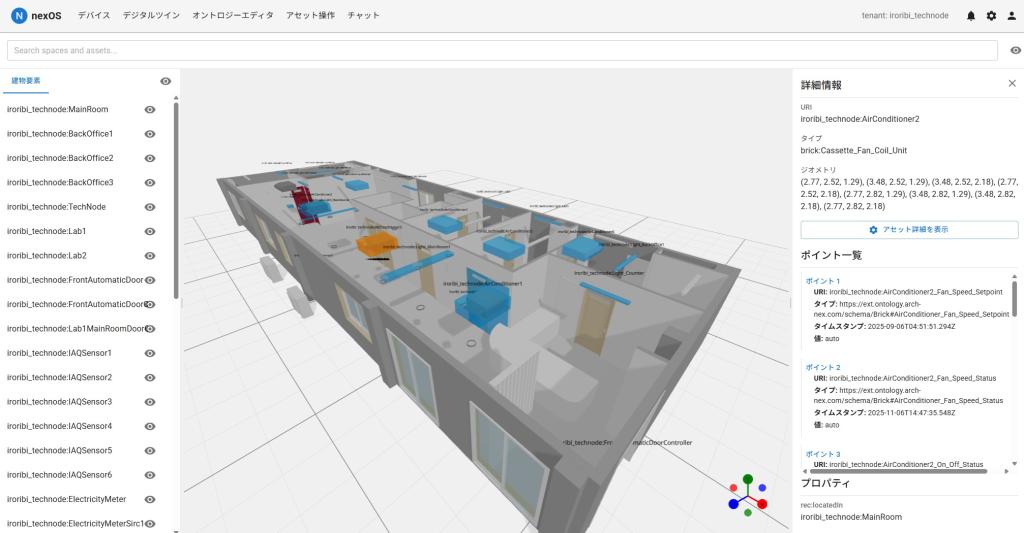This screenshot has height=533, width=1024.
Task: Toggle IAQSensor3 eye icon
Action: click(150, 402)
